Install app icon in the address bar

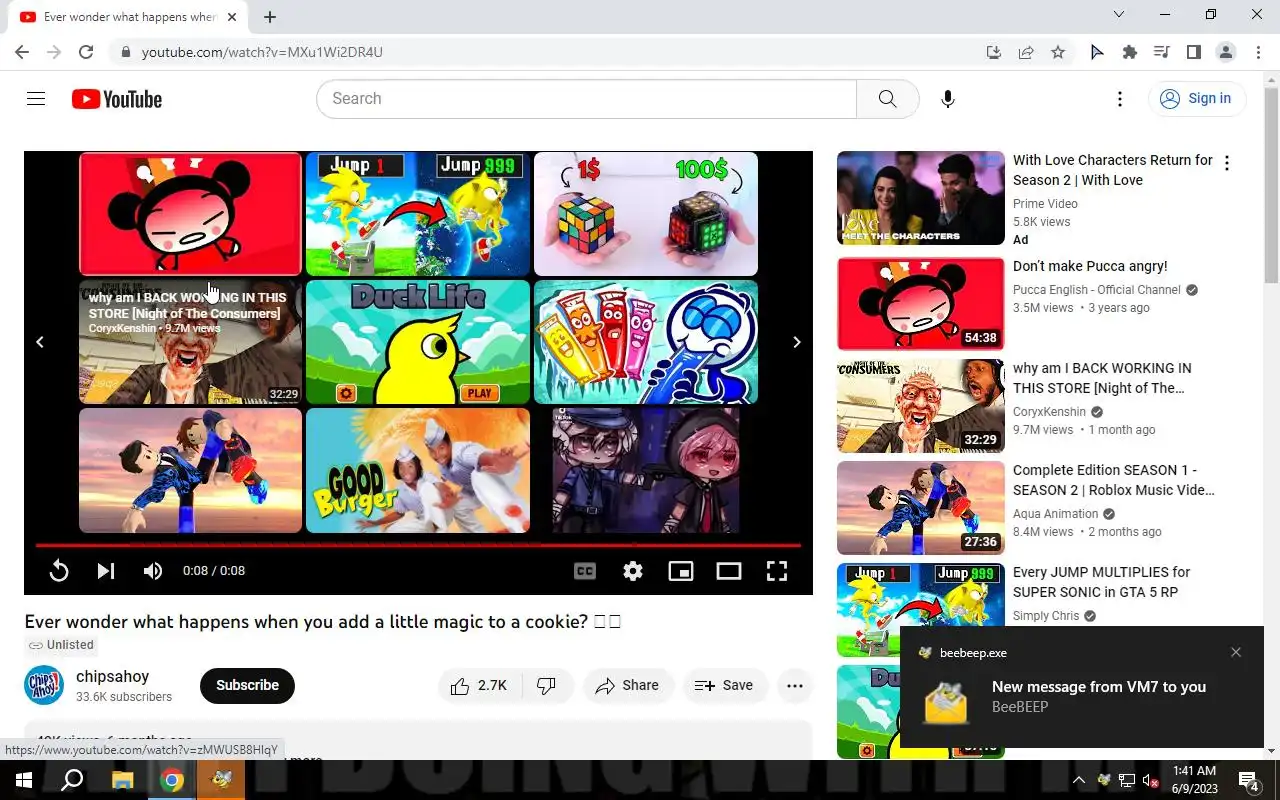pyautogui.click(x=993, y=52)
